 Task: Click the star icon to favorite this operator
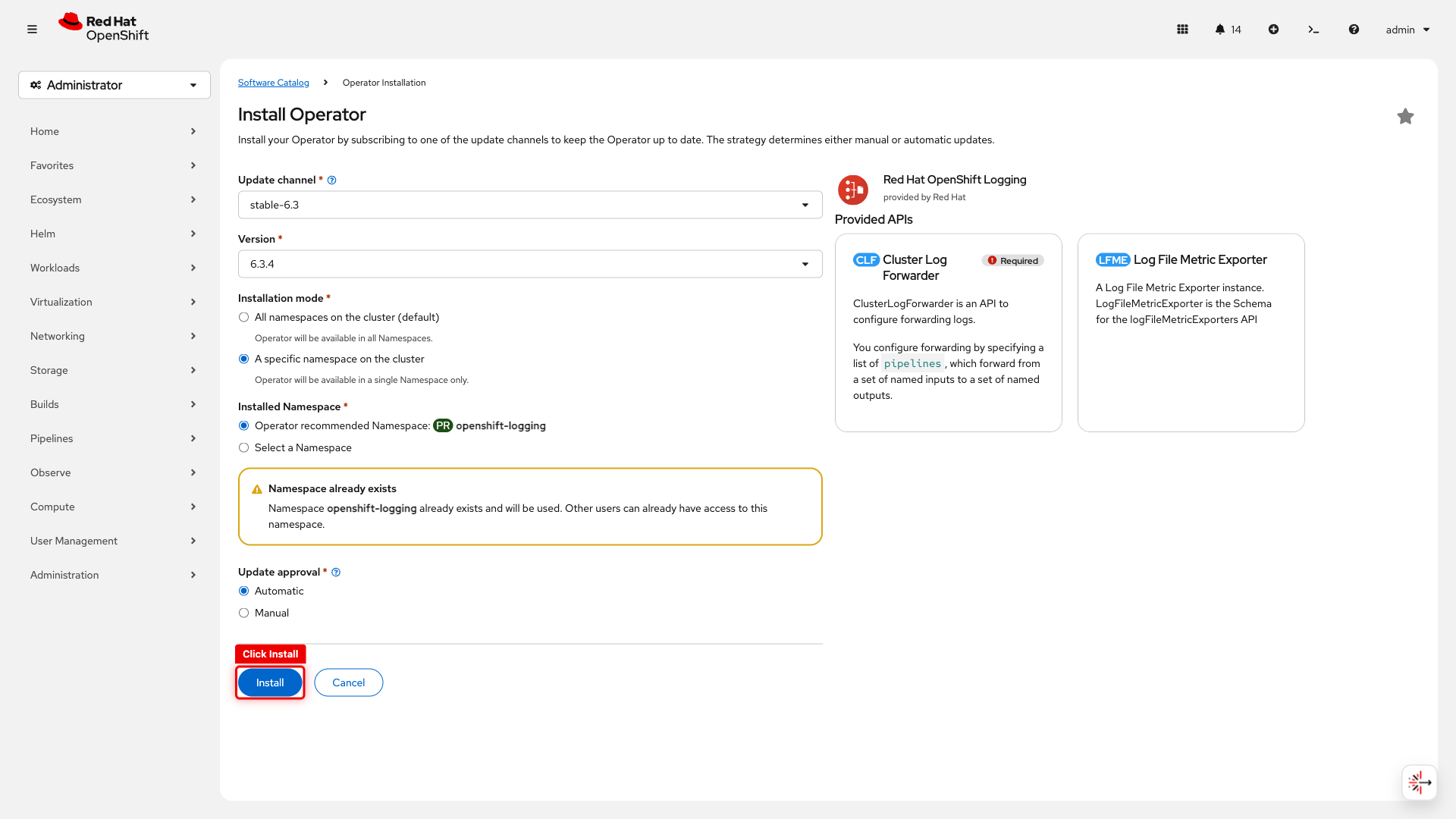[1406, 116]
